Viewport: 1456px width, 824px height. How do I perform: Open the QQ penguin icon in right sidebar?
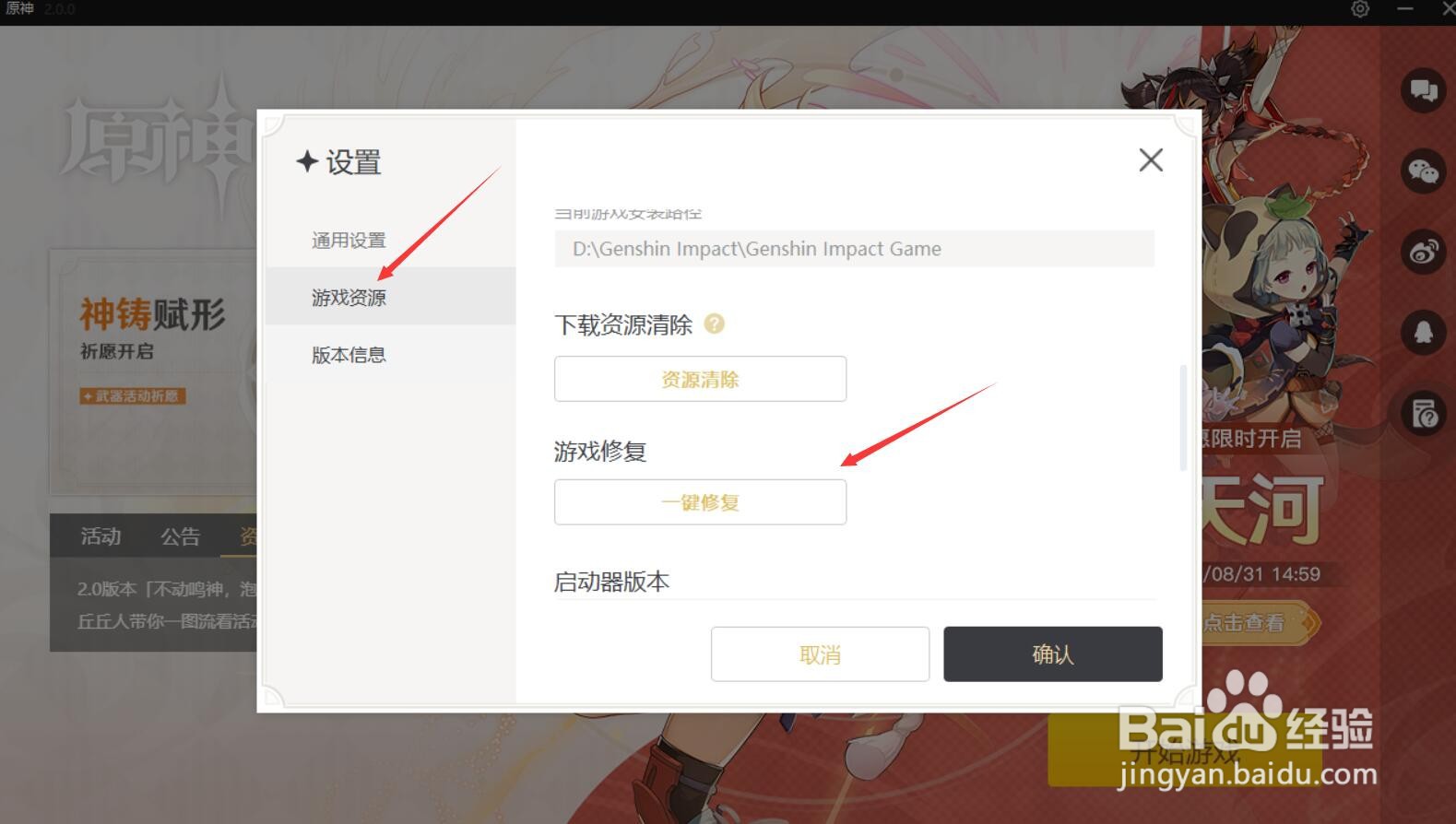1423,332
